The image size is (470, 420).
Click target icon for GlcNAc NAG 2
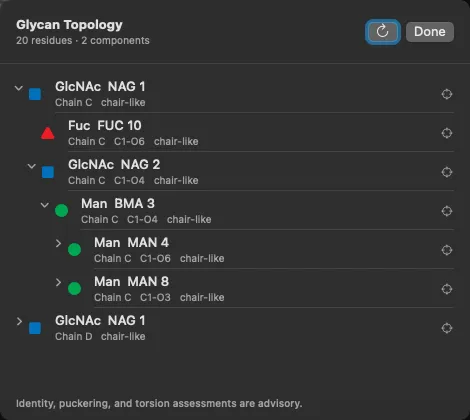(447, 172)
